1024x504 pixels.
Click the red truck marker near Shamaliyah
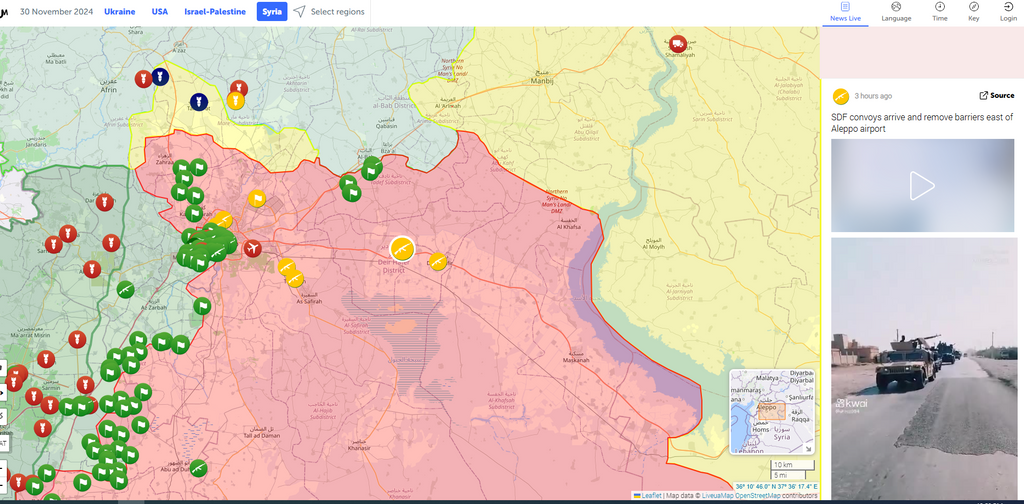[679, 44]
